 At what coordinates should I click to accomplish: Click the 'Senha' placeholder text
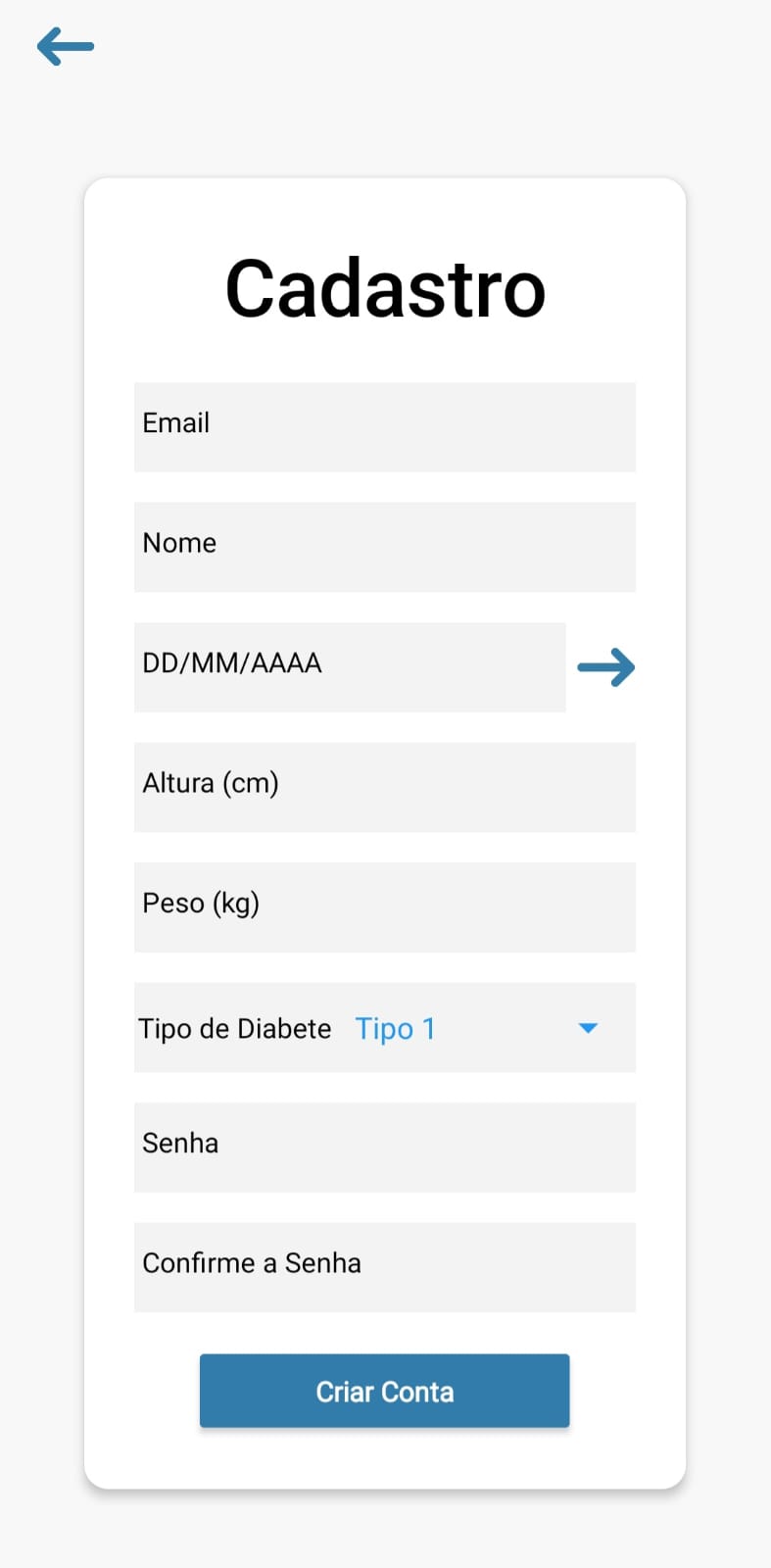point(180,1143)
